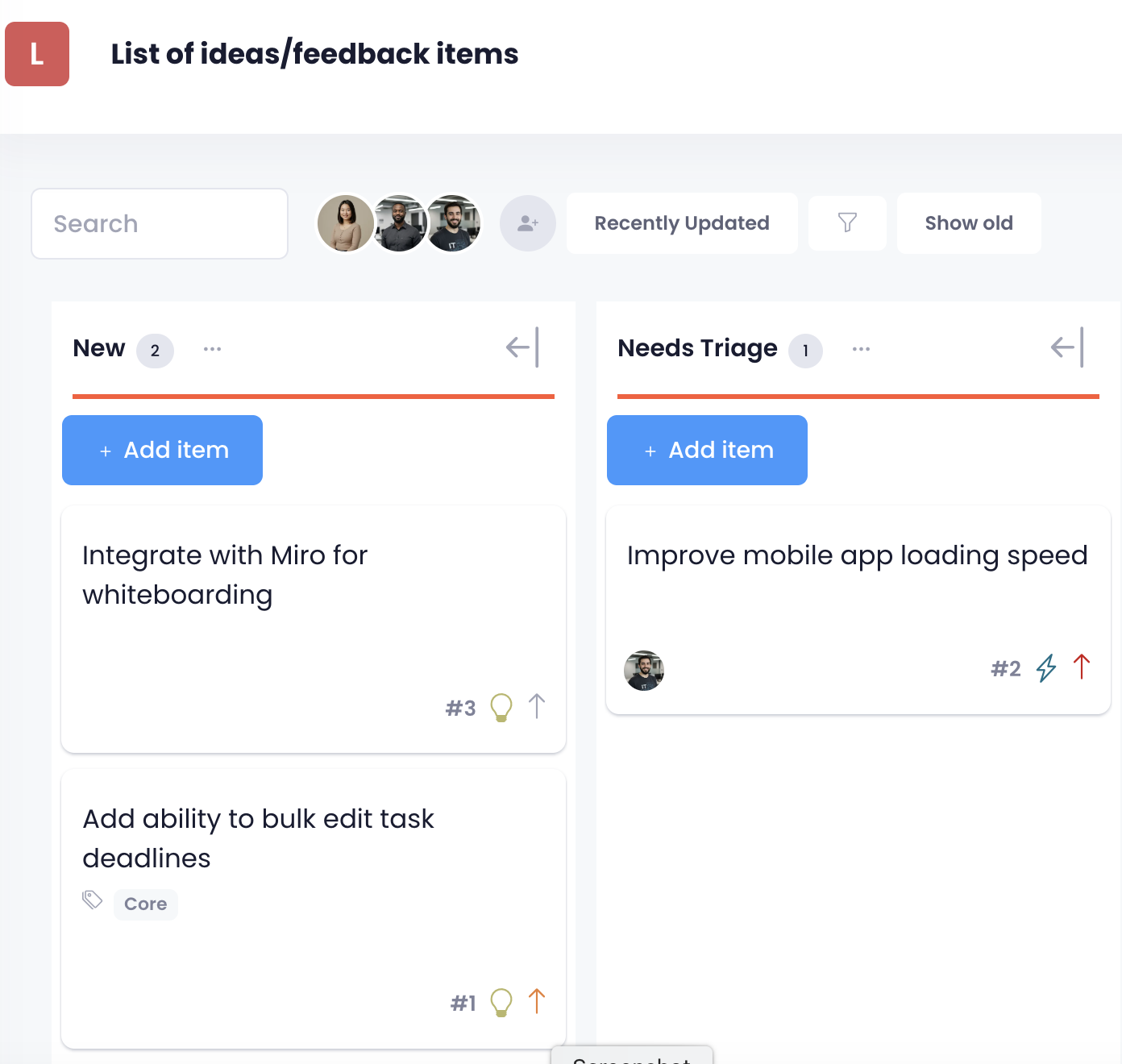This screenshot has height=1064, width=1122.
Task: Click the lightning bolt on the mobile speed card
Action: tap(1046, 668)
